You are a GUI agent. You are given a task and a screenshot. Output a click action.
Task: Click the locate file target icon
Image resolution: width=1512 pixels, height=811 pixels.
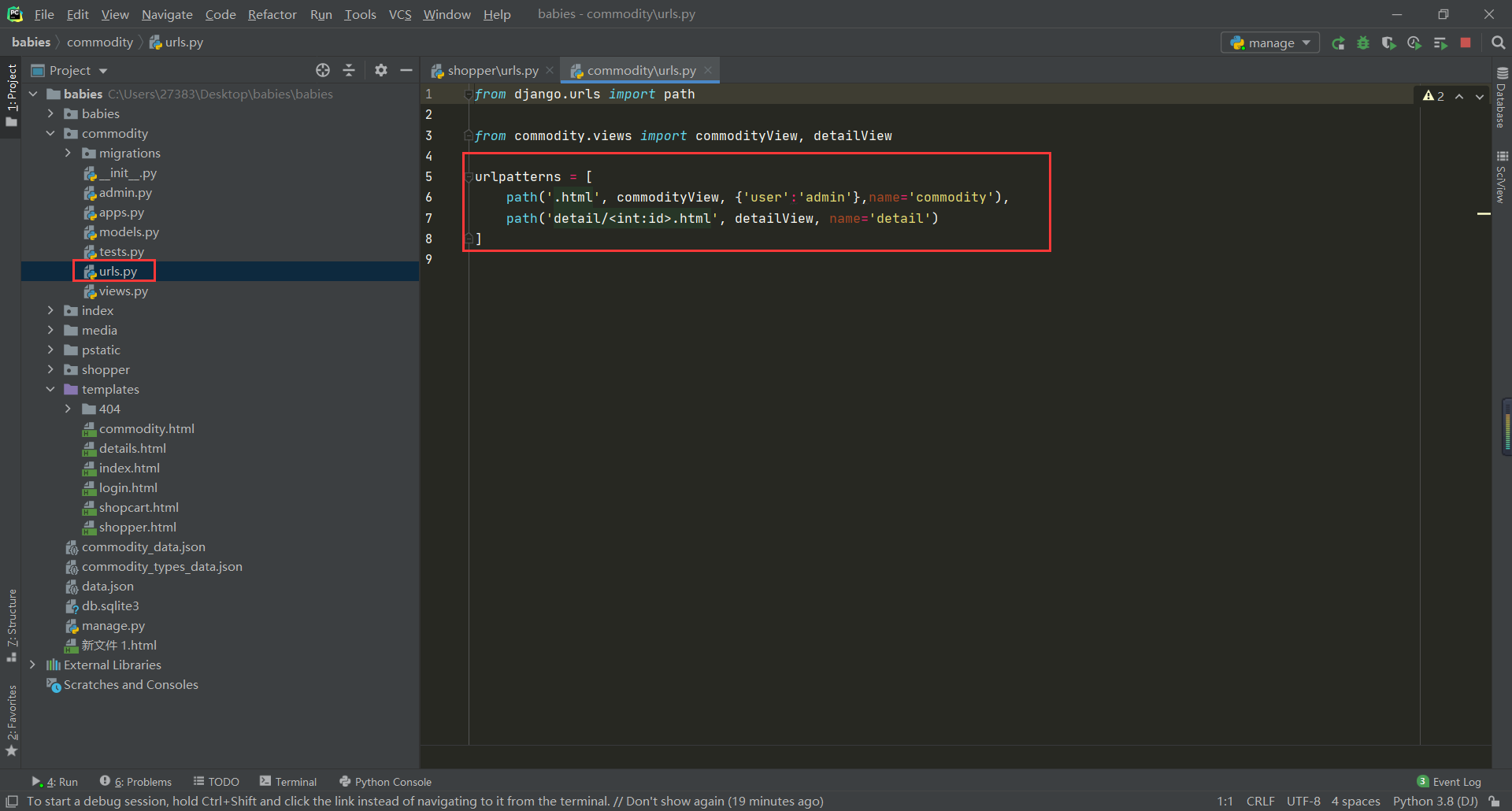(323, 70)
